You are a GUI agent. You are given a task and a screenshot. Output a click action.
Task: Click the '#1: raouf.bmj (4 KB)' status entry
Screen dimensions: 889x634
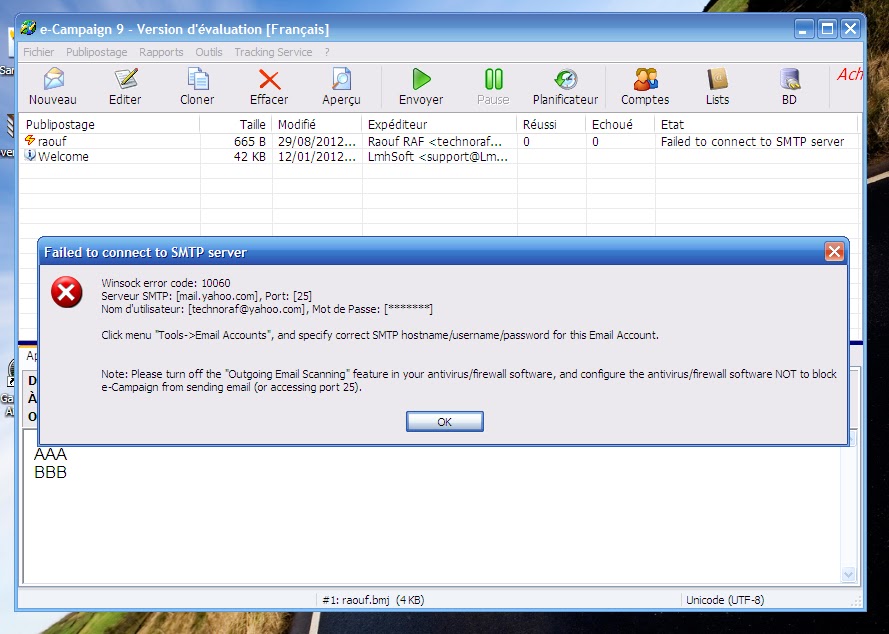click(x=373, y=600)
